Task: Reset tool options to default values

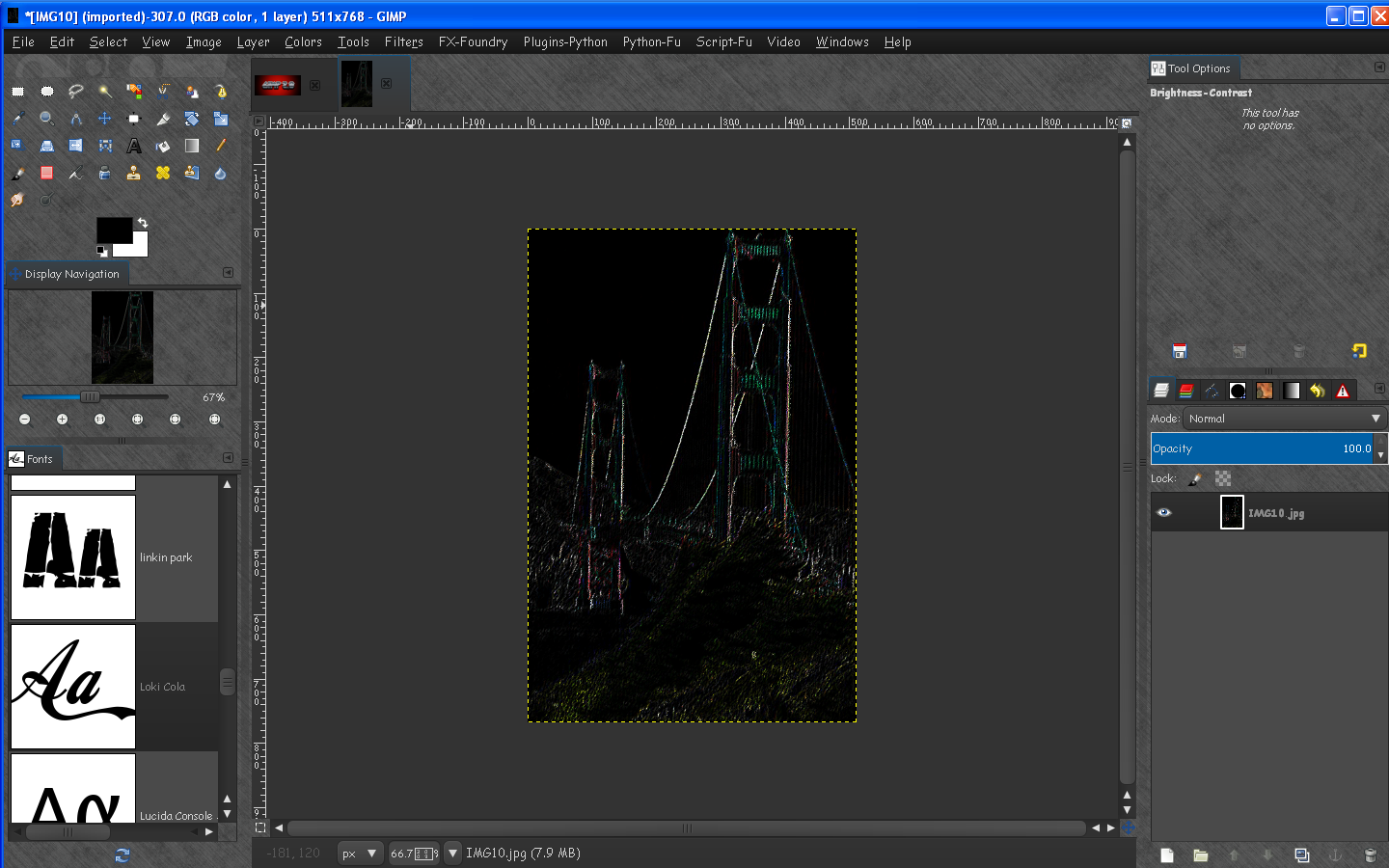Action: point(1359,351)
